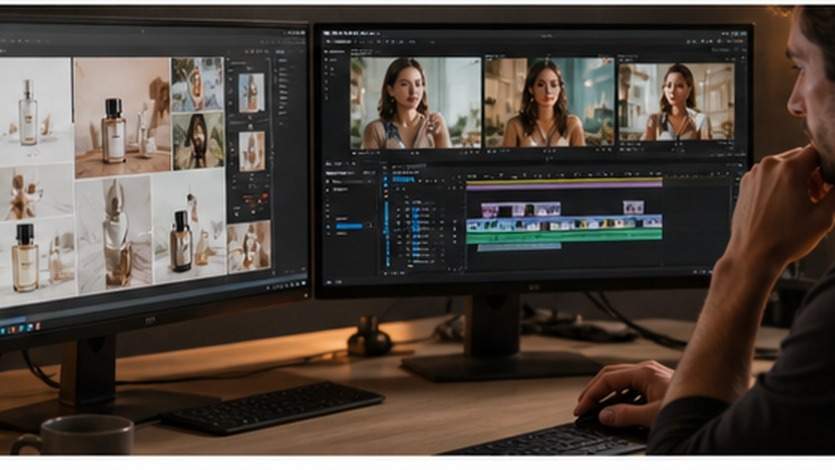
Task: Select the small isolated clip on the upper video track
Action: pyautogui.click(x=633, y=207)
